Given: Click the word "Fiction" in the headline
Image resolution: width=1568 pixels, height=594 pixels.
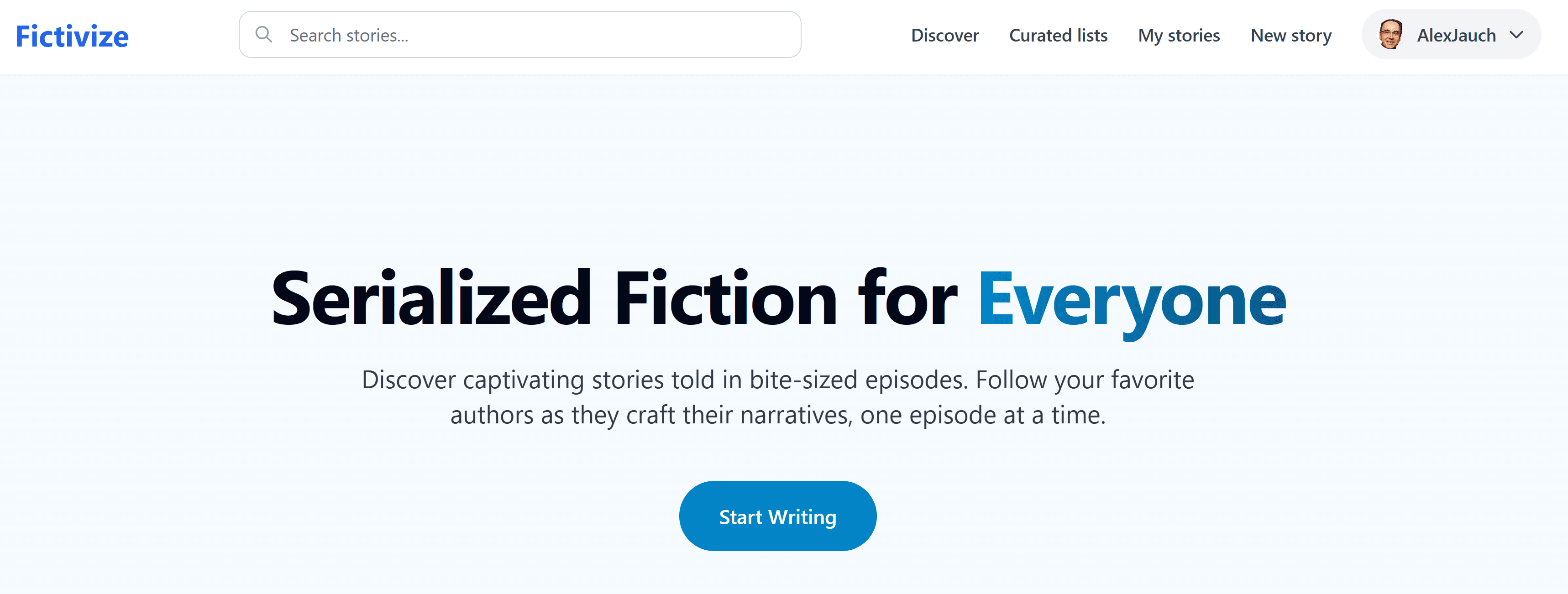Looking at the screenshot, I should pos(725,299).
